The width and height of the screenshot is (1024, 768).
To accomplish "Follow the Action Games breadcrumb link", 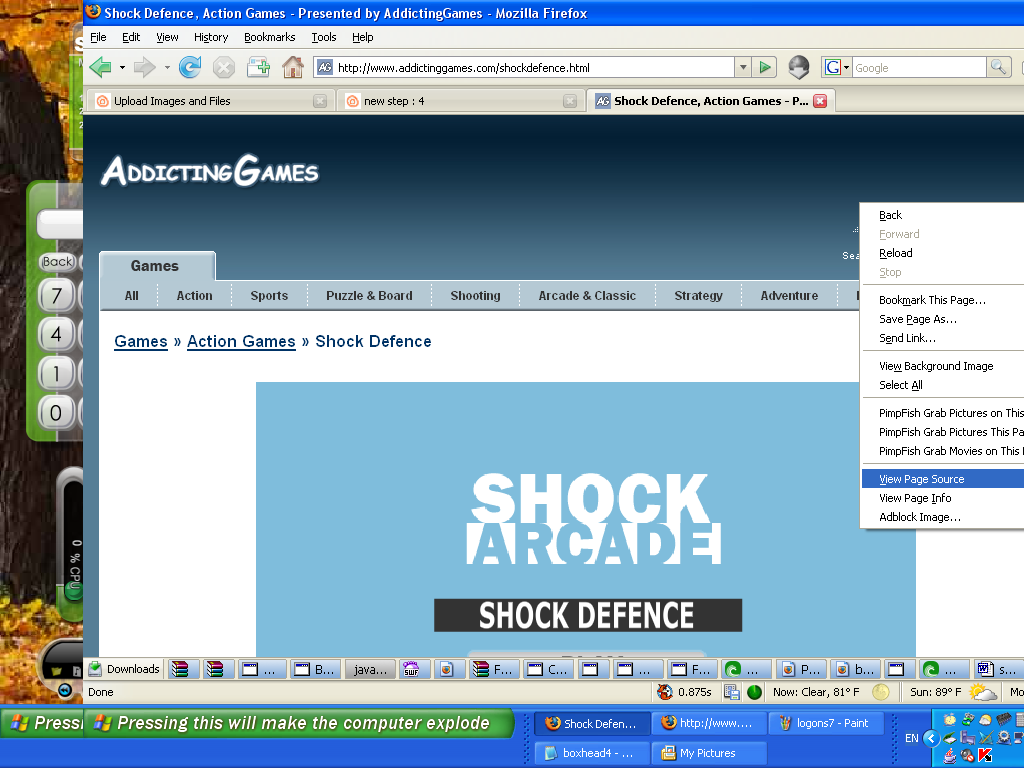I will 241,341.
